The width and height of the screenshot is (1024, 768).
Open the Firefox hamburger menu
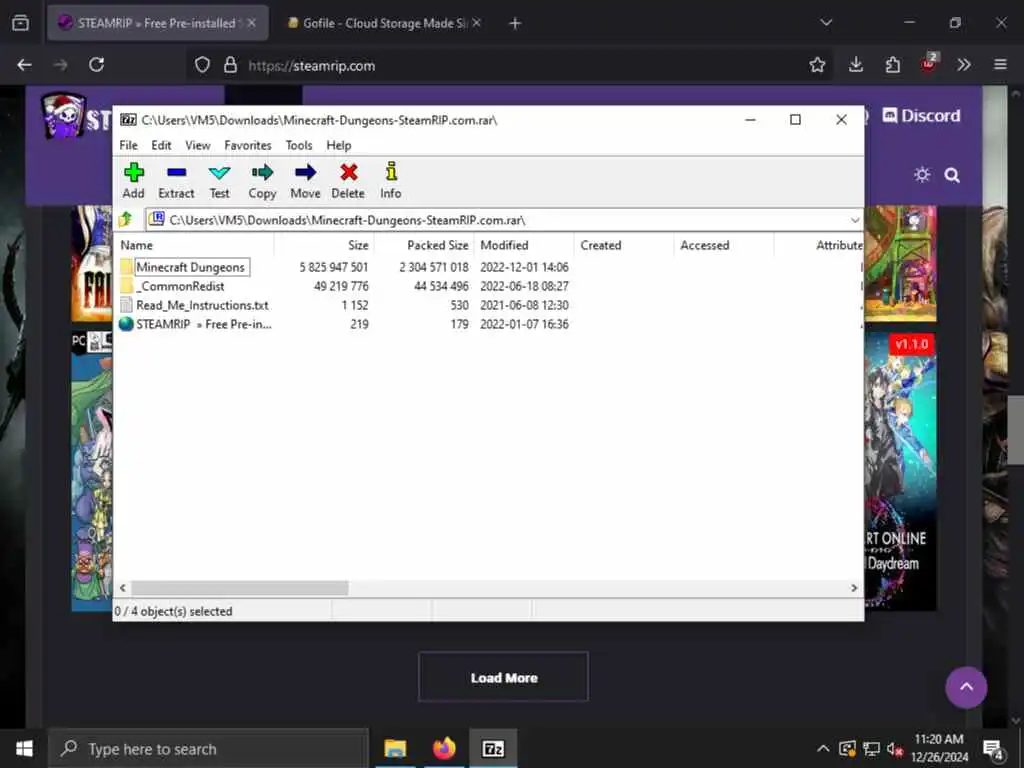pyautogui.click(x=1000, y=65)
